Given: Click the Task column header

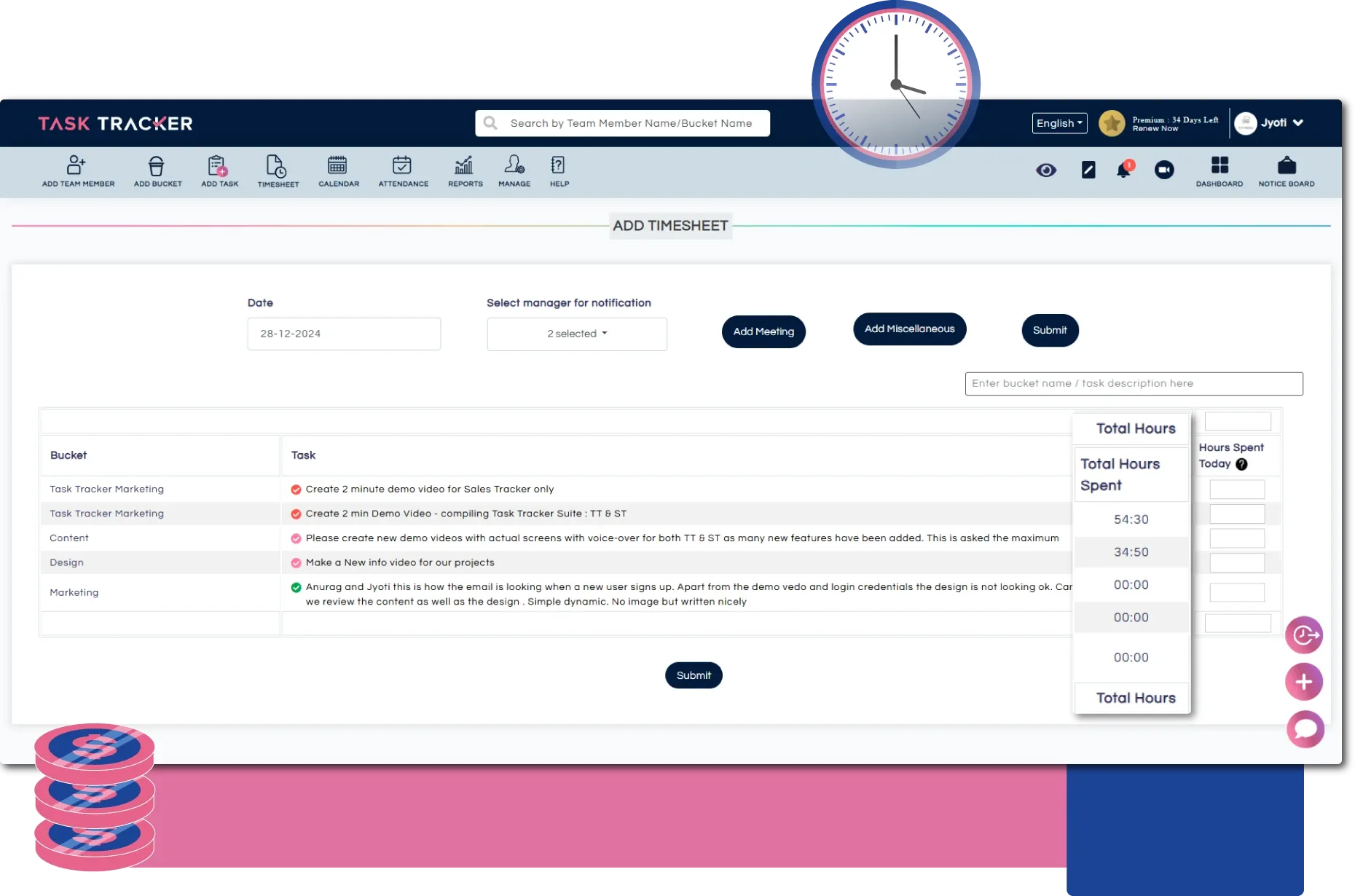Looking at the screenshot, I should (x=303, y=455).
